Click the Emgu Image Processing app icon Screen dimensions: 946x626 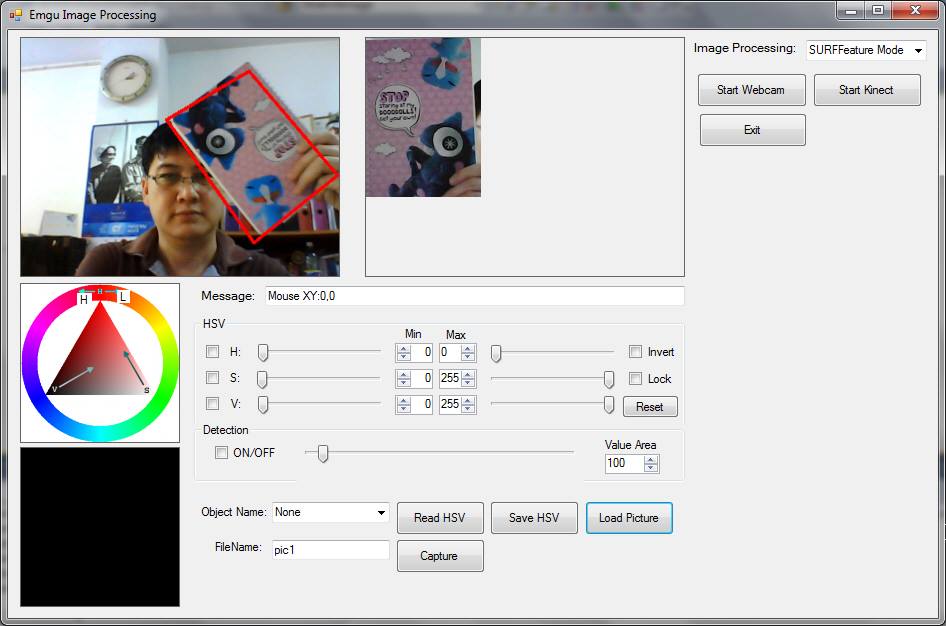click(x=16, y=14)
